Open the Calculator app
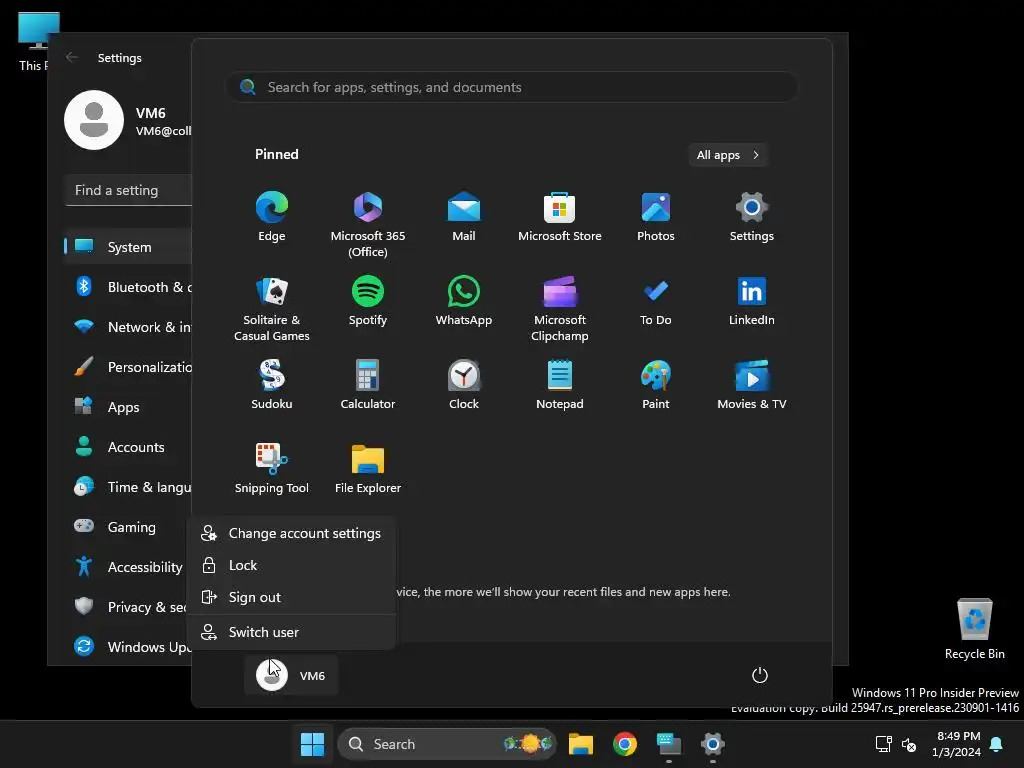Viewport: 1024px width, 768px height. click(x=368, y=385)
